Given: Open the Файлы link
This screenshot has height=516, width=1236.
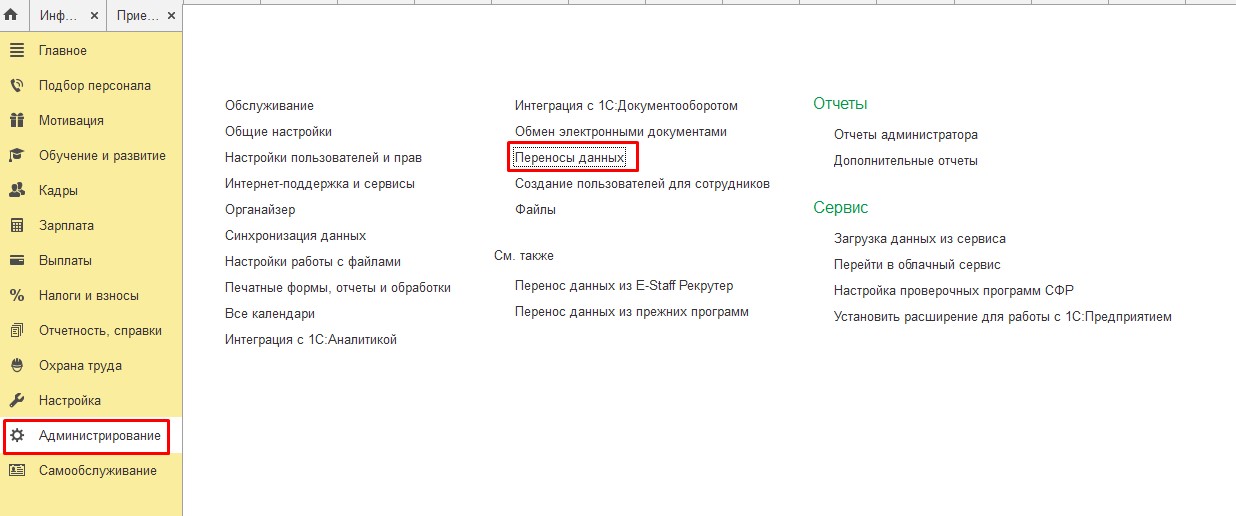Looking at the screenshot, I should coord(535,210).
